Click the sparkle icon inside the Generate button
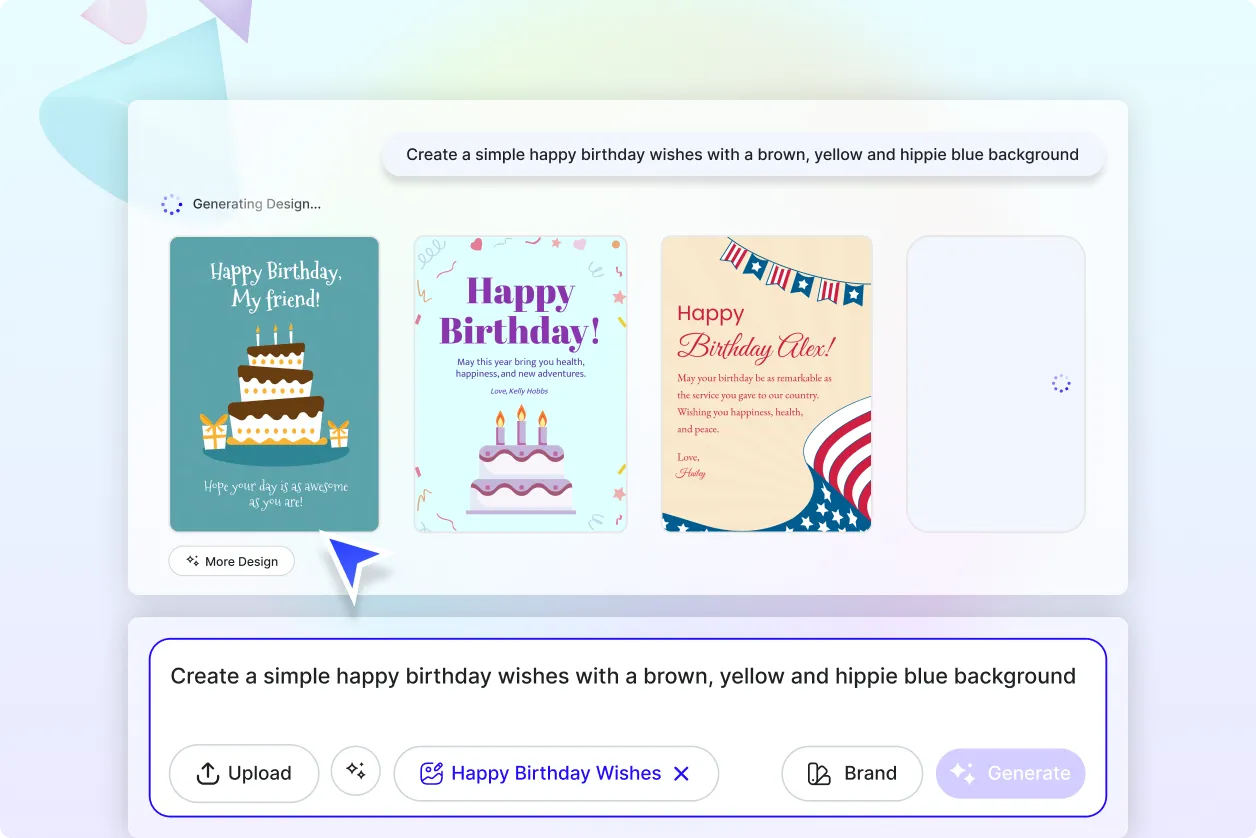This screenshot has width=1256, height=838. (x=963, y=773)
